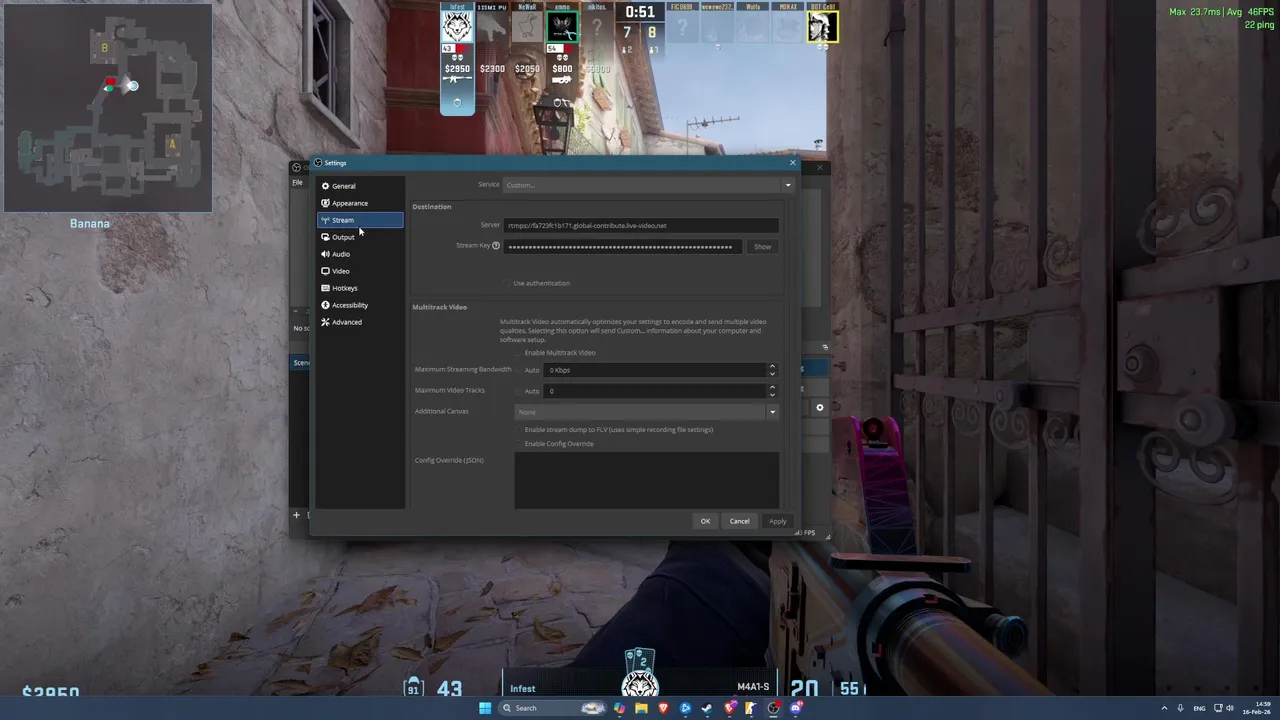Click the Maximum Video Tracks value field
The image size is (1280, 720).
(655, 391)
